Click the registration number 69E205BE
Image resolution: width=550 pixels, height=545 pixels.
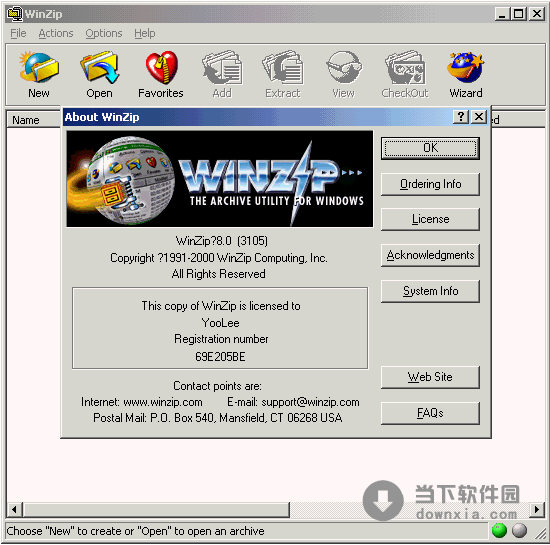pos(220,357)
